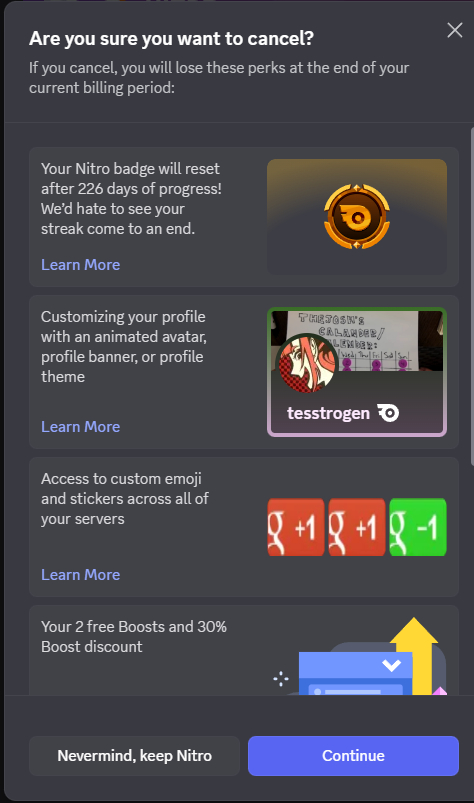
Task: Open Learn More about Nitro badge
Action: coord(80,265)
